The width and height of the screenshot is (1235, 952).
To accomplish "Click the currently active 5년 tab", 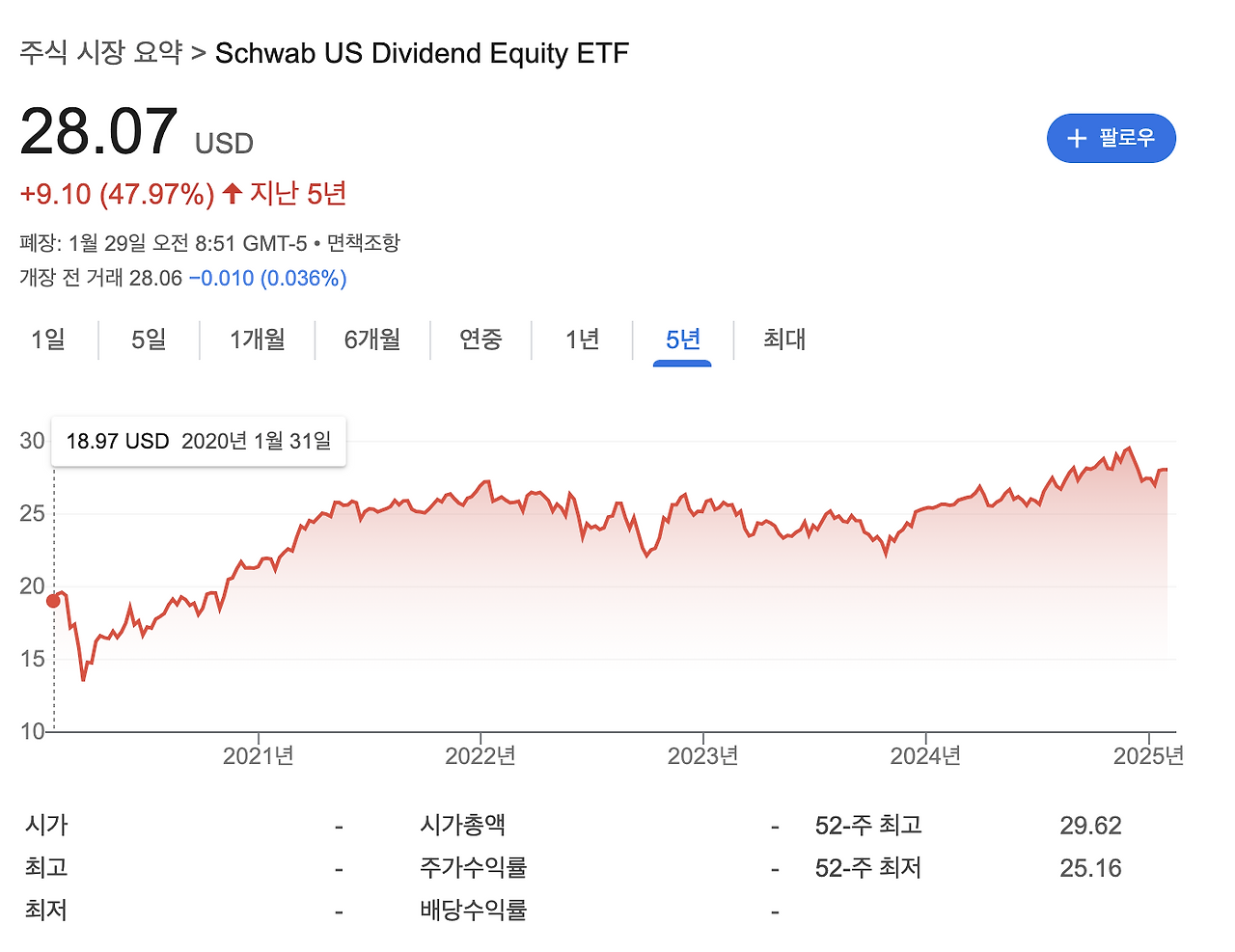I will [681, 340].
